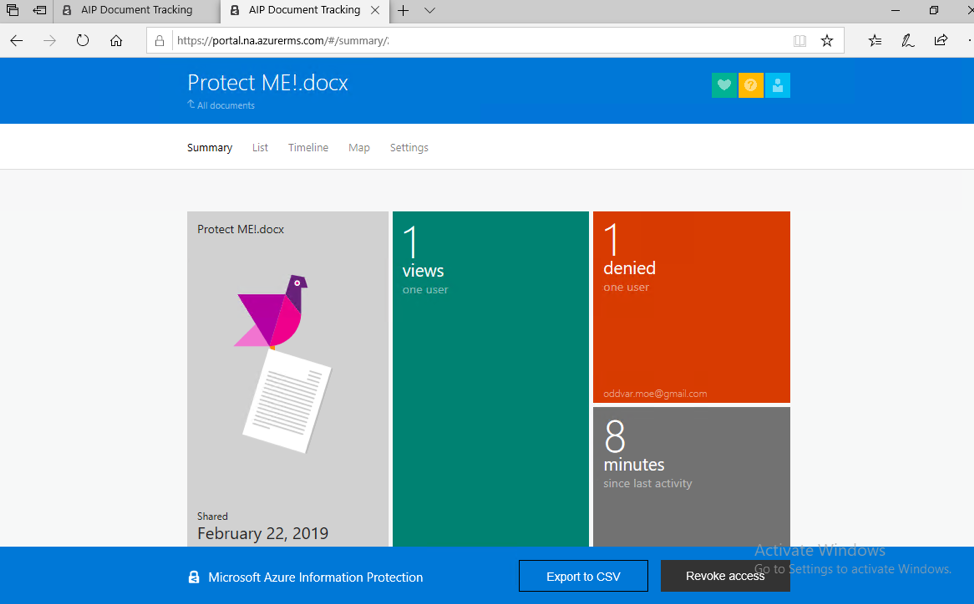Image resolution: width=974 pixels, height=604 pixels.
Task: Refresh the page with the reload icon
Action: tap(83, 41)
